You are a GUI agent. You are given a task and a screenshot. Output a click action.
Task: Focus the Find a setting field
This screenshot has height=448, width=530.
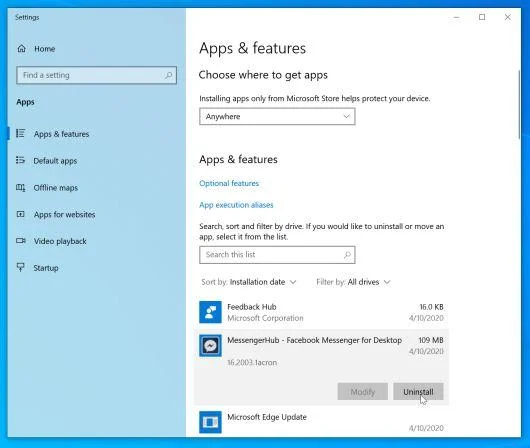pos(96,75)
